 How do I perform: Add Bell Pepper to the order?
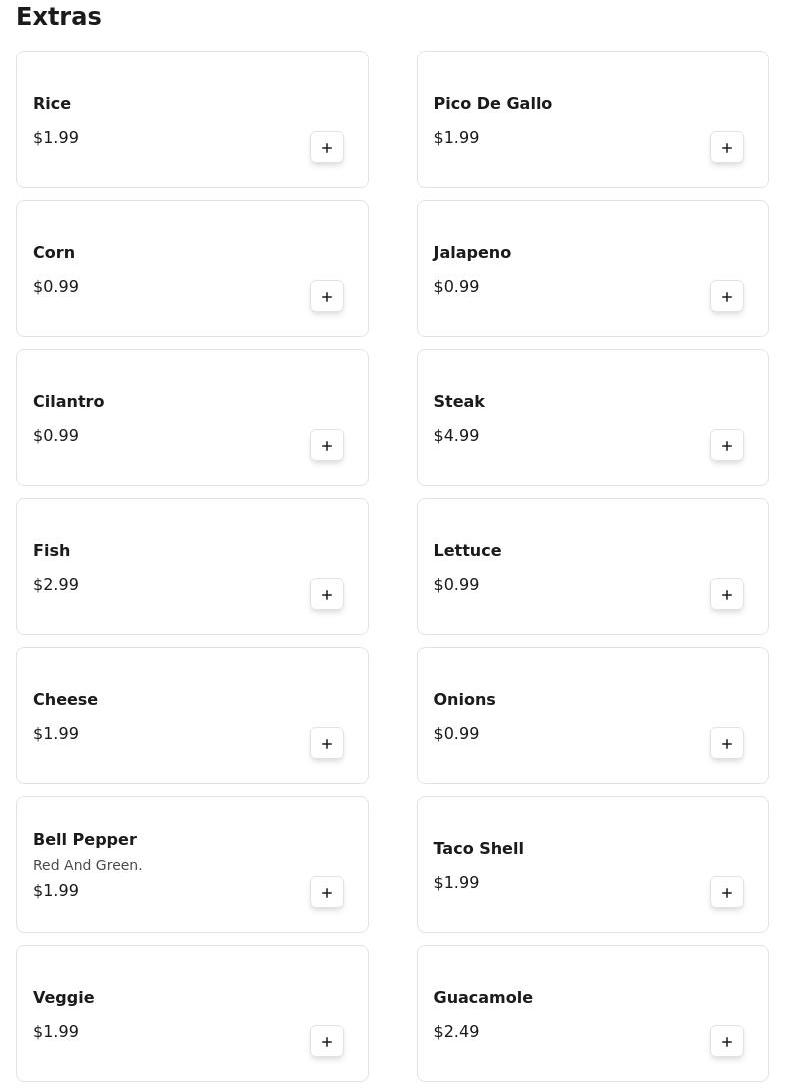[327, 893]
